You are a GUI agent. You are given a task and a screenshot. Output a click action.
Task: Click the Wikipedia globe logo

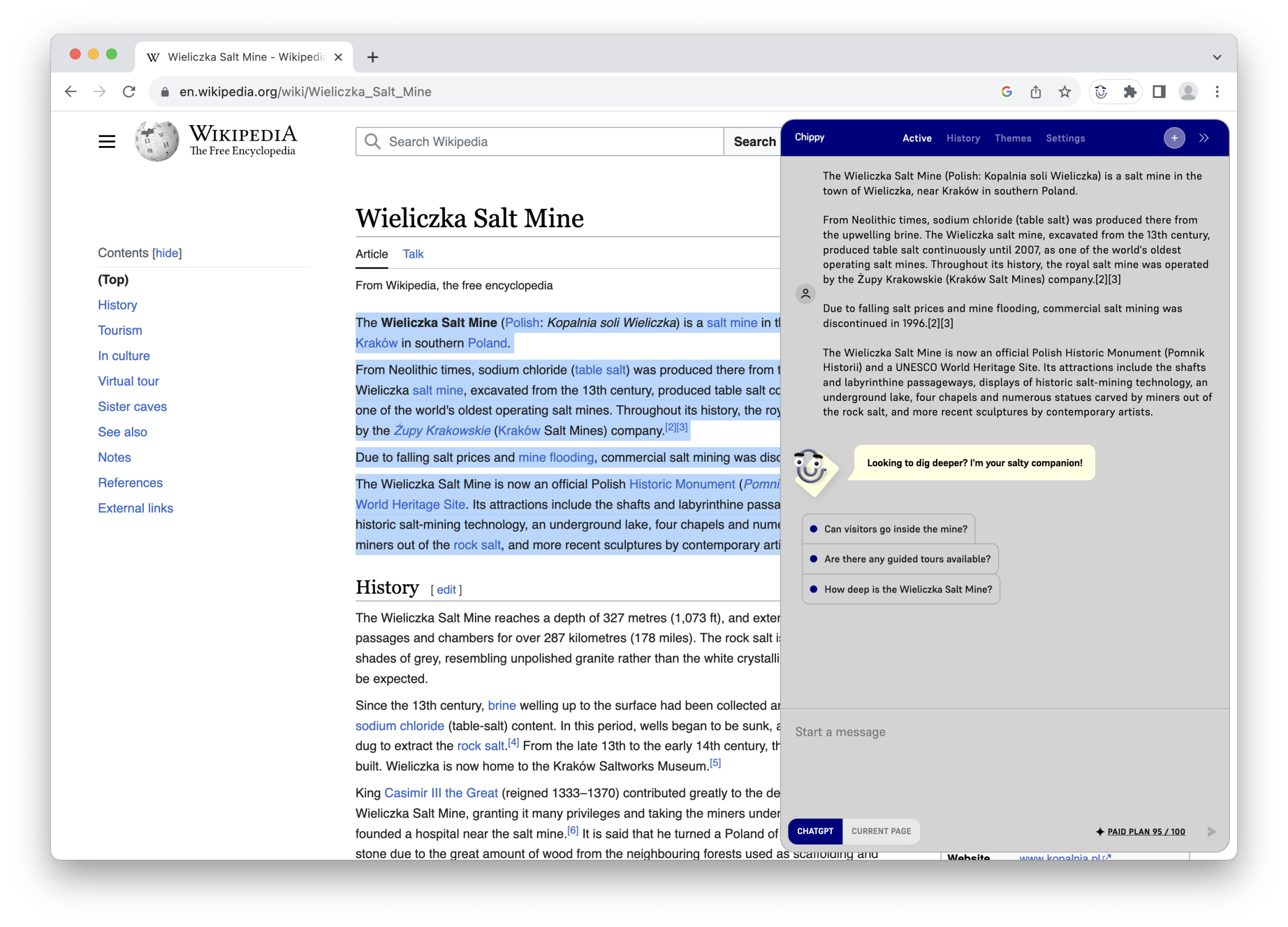coord(156,140)
